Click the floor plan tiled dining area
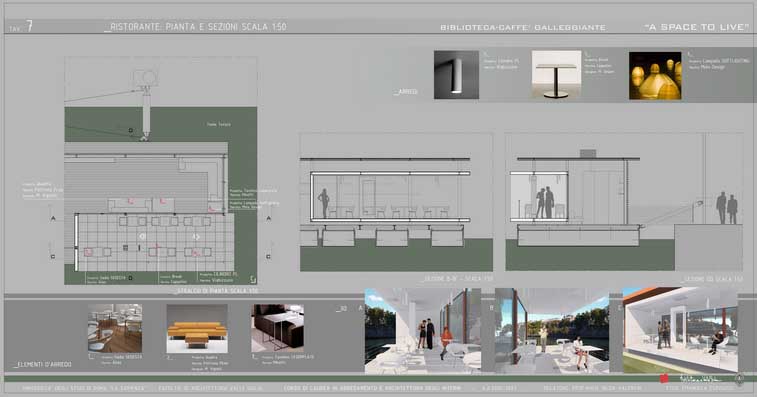Image resolution: width=757 pixels, height=397 pixels. (155, 242)
